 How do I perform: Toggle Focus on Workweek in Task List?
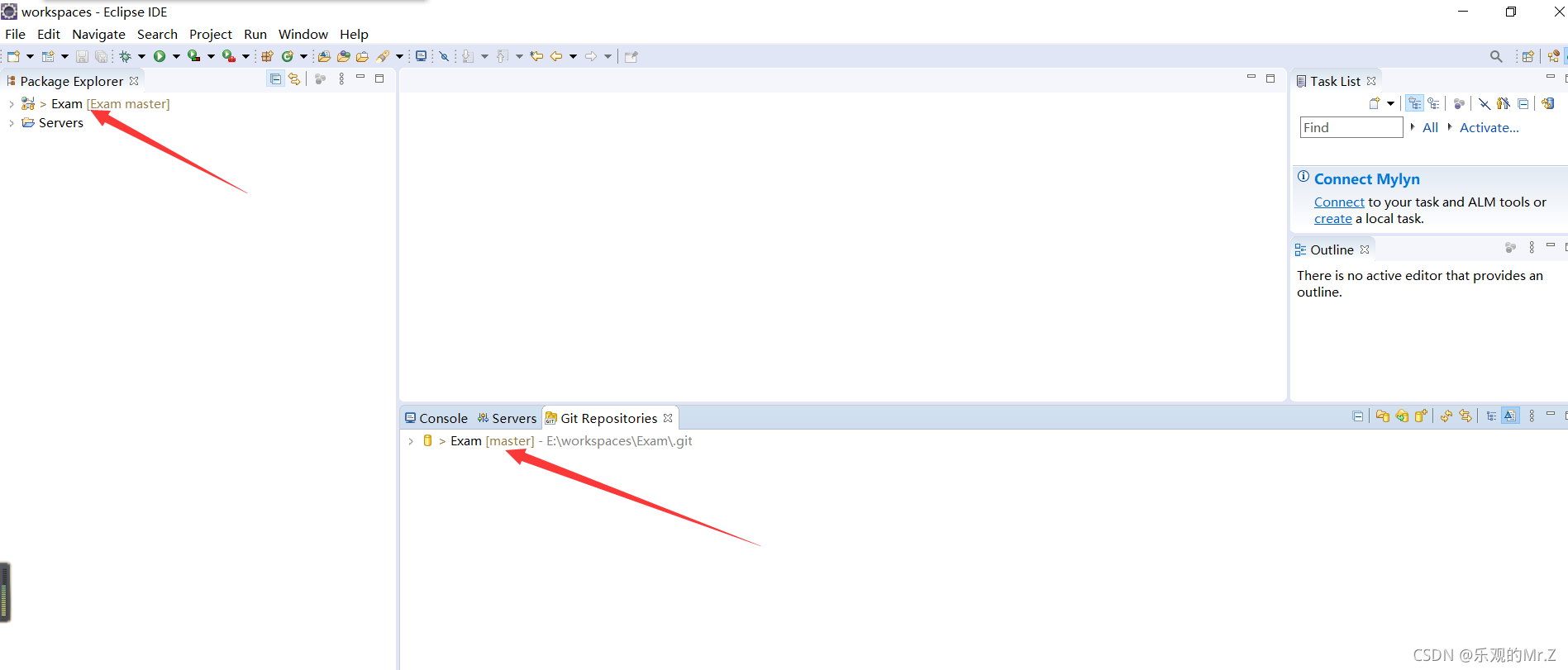tap(1459, 103)
